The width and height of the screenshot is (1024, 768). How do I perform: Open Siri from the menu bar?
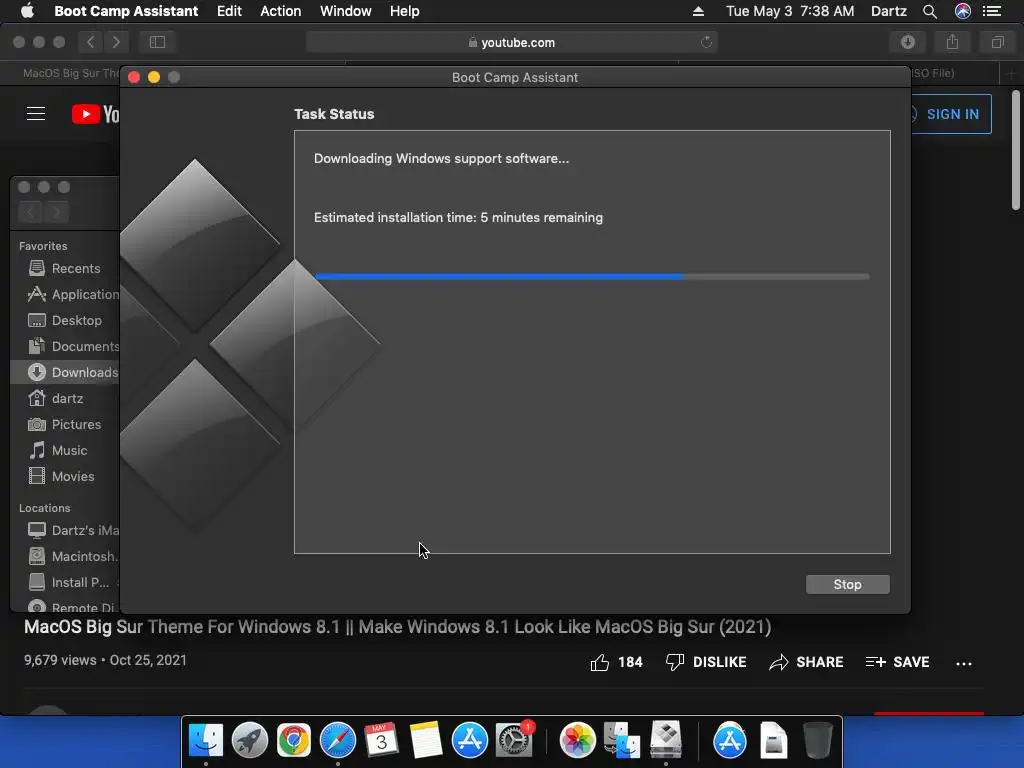[963, 11]
